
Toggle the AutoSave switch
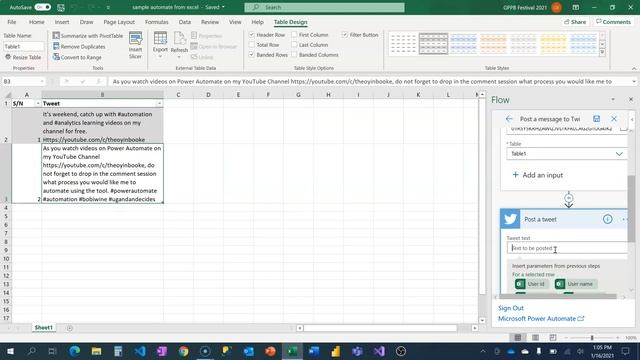click(42, 7)
